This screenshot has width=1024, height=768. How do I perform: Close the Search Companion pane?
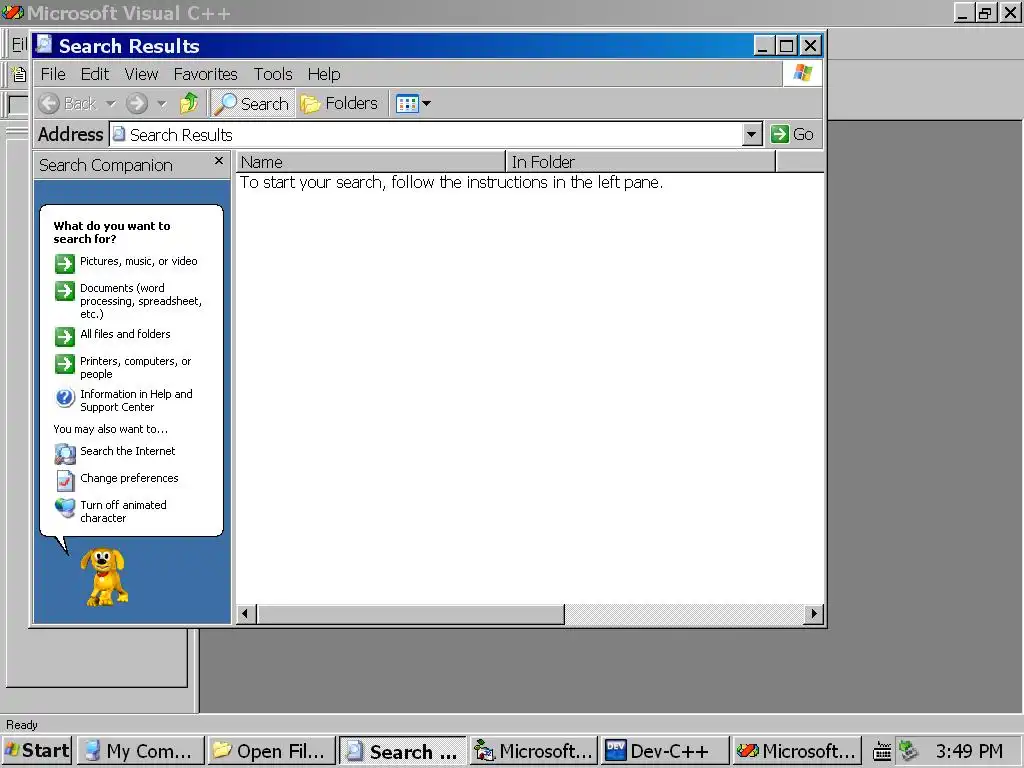click(219, 161)
